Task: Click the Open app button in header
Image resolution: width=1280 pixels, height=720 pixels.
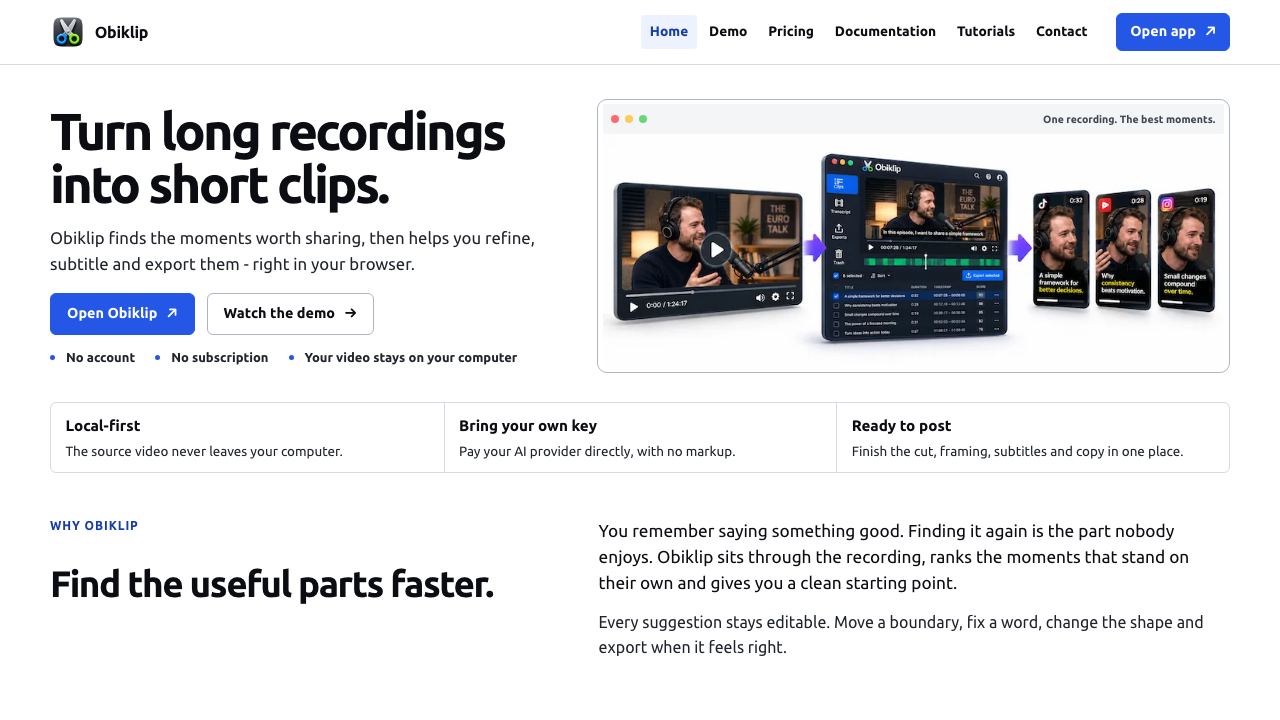Action: click(1173, 32)
